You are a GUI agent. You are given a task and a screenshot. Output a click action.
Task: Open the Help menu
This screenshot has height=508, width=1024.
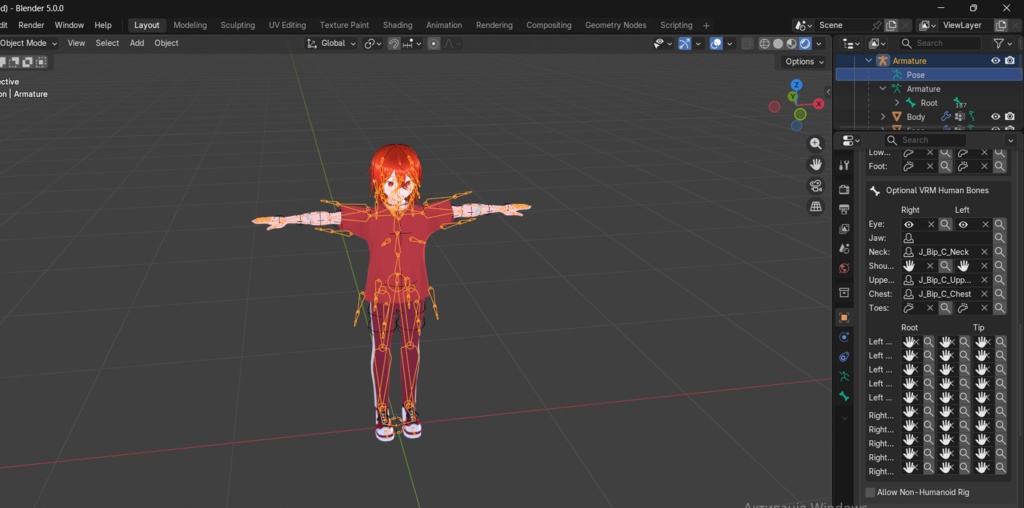103,25
